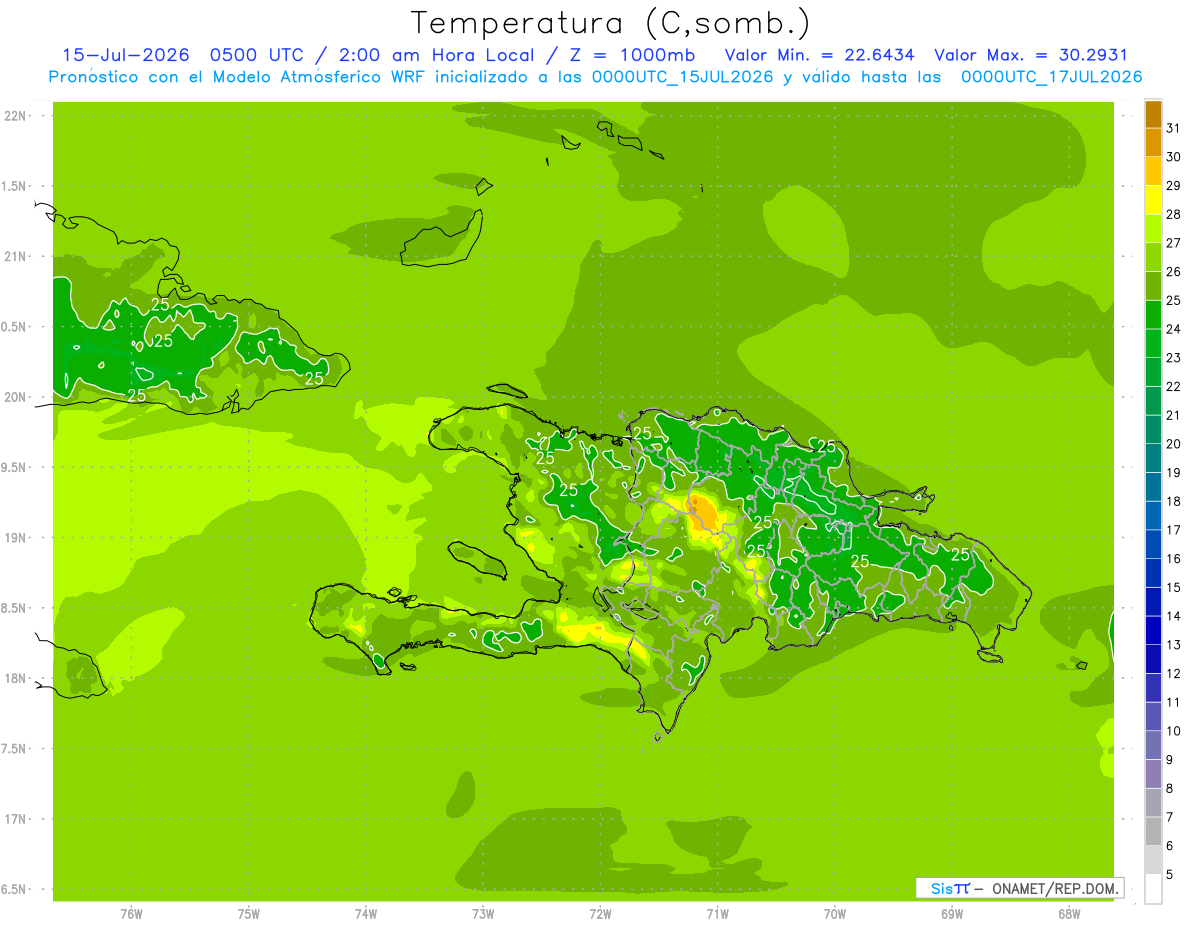Click the color bar label '5'
Image resolution: width=1200 pixels, height=927 pixels.
coord(1170,875)
